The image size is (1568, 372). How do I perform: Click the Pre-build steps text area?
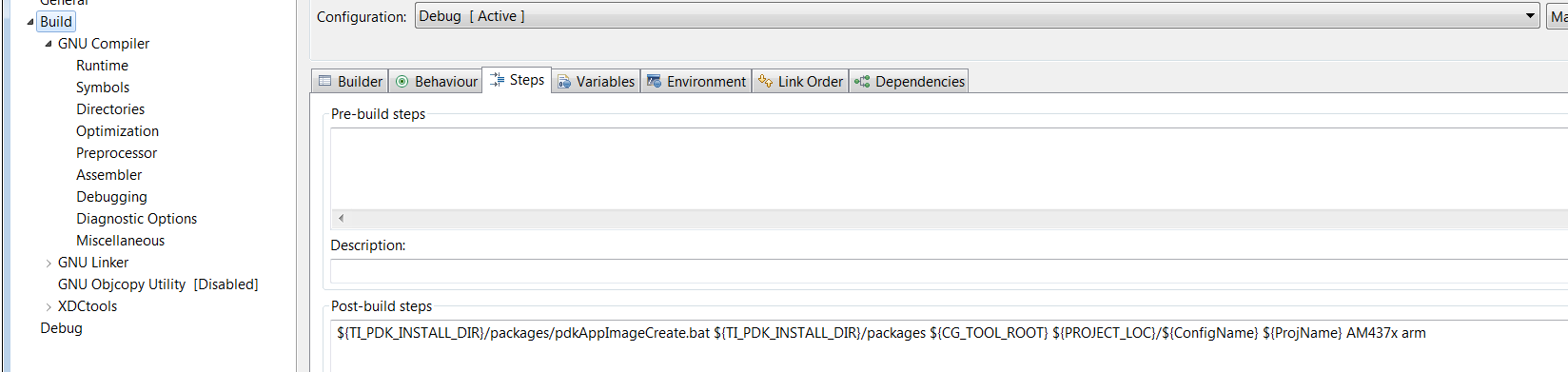tap(949, 168)
